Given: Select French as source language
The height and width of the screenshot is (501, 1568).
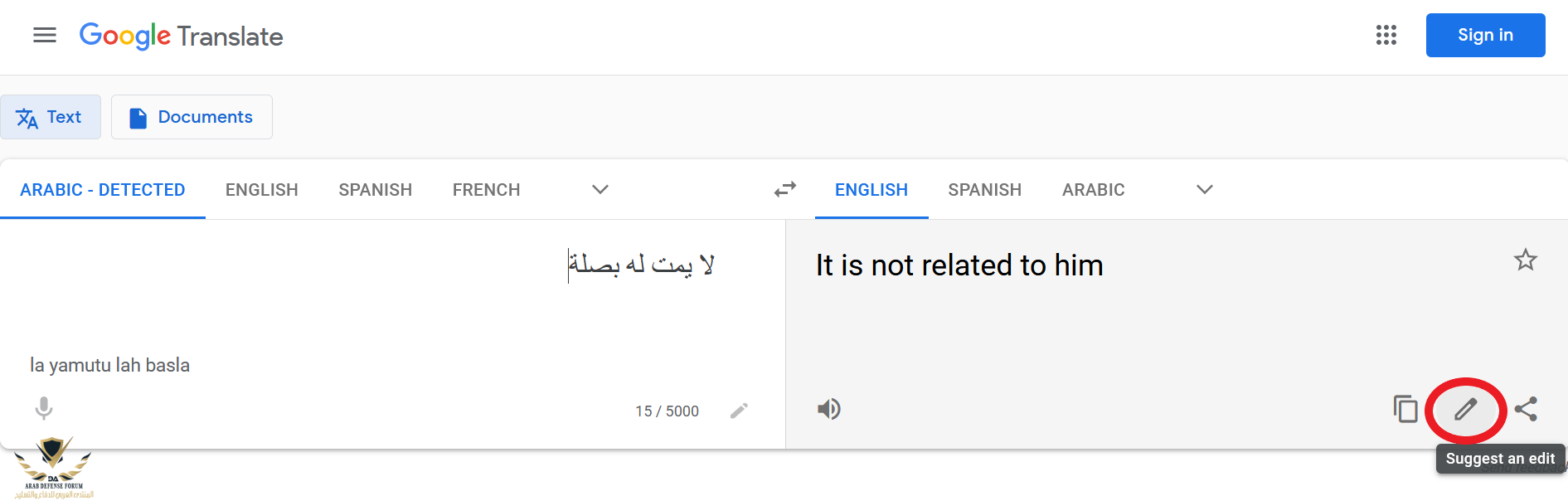Looking at the screenshot, I should [x=486, y=190].
